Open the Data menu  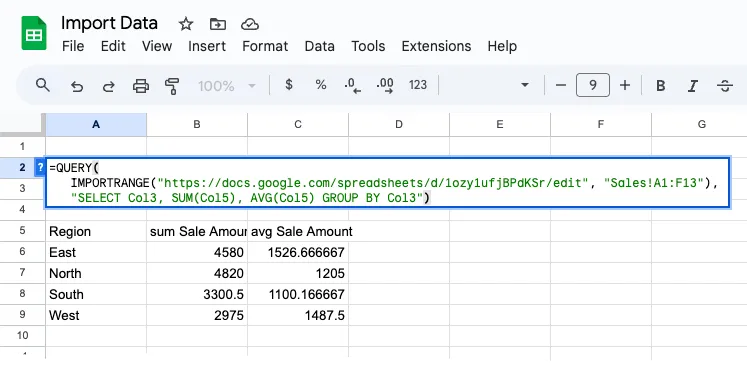tap(319, 46)
